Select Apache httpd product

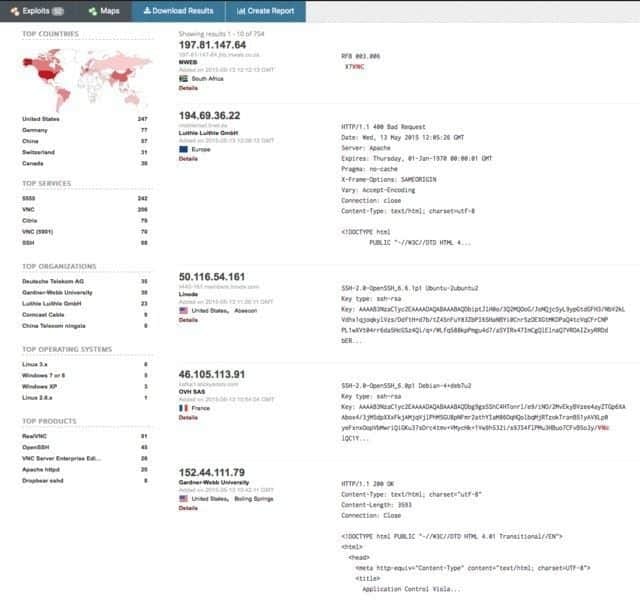tap(41, 469)
